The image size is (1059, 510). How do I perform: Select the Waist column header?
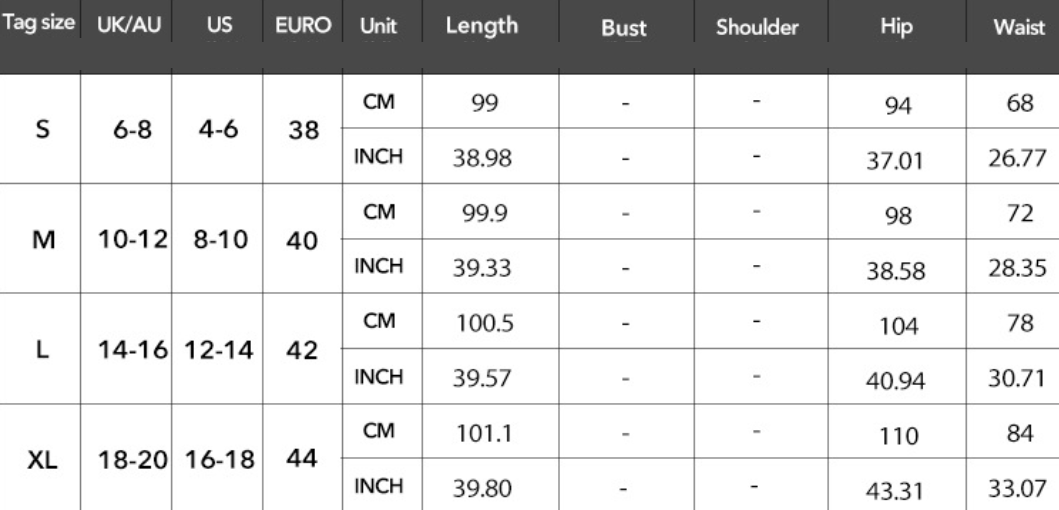click(x=1019, y=27)
